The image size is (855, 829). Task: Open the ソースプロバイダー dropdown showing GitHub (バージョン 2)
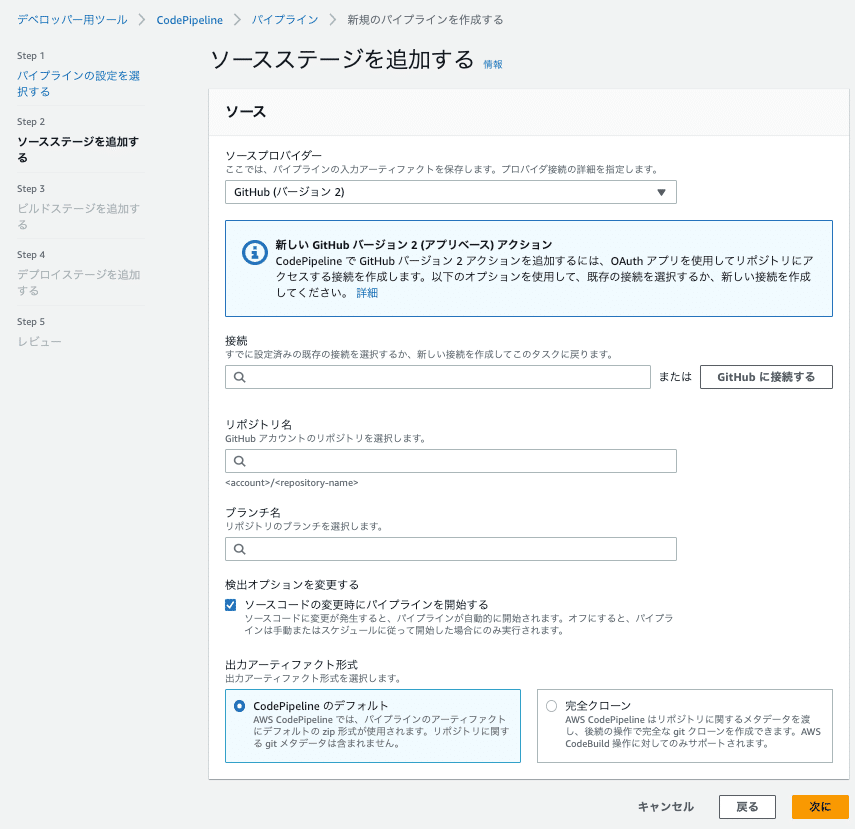tap(450, 192)
